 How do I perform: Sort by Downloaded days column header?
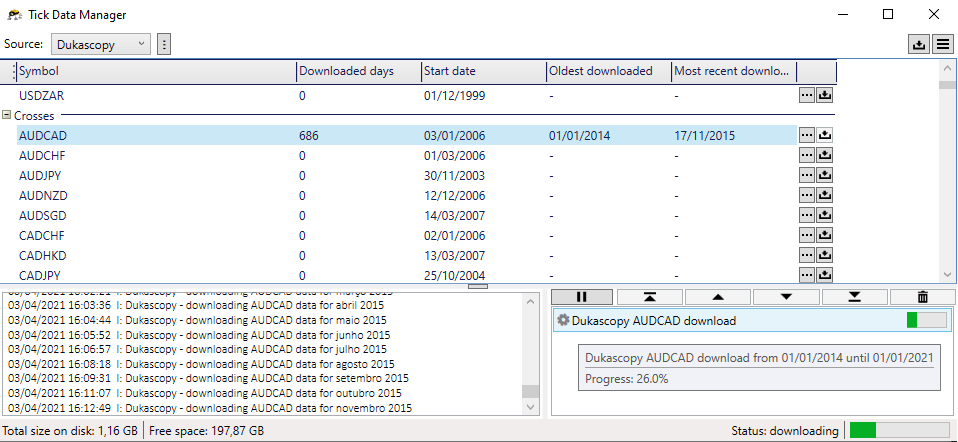coord(359,71)
